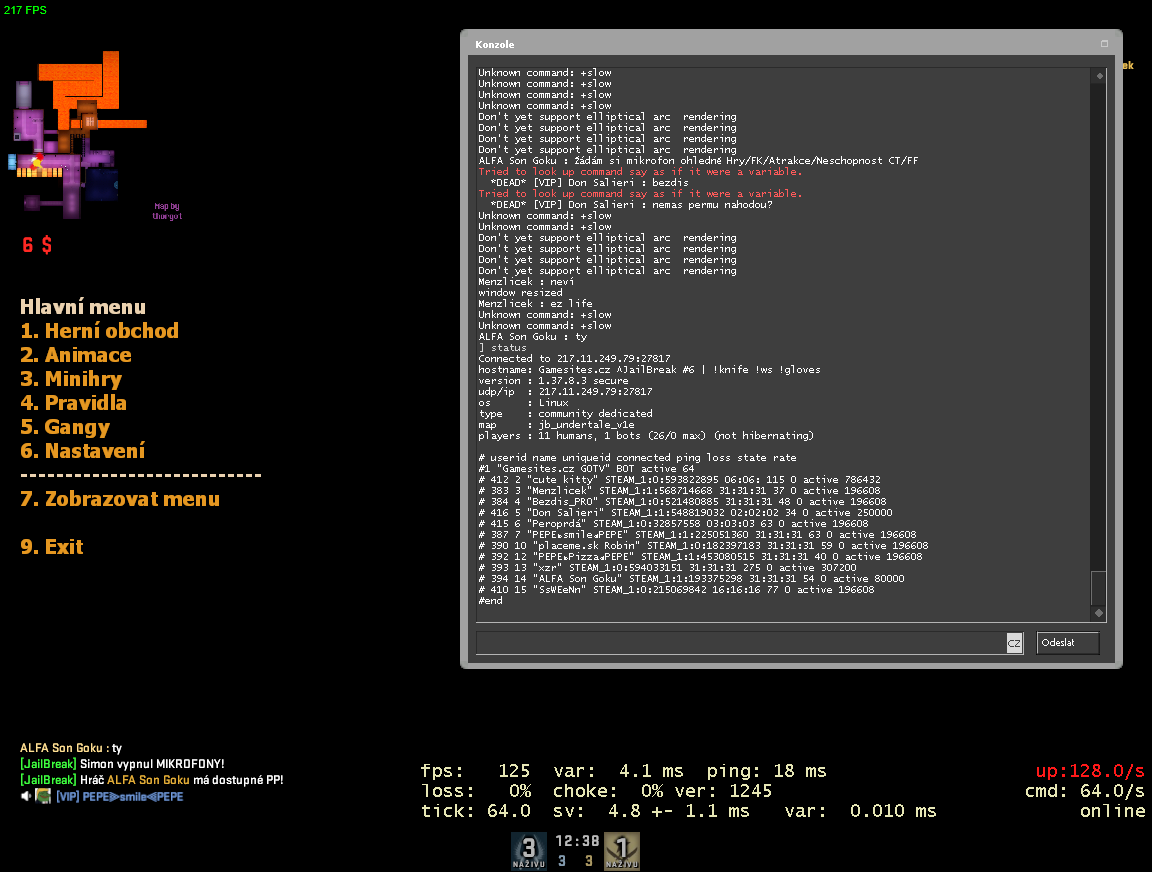The height and width of the screenshot is (872, 1152).
Task: Click the player avatar beside the VIP tag
Action: pyautogui.click(x=43, y=796)
